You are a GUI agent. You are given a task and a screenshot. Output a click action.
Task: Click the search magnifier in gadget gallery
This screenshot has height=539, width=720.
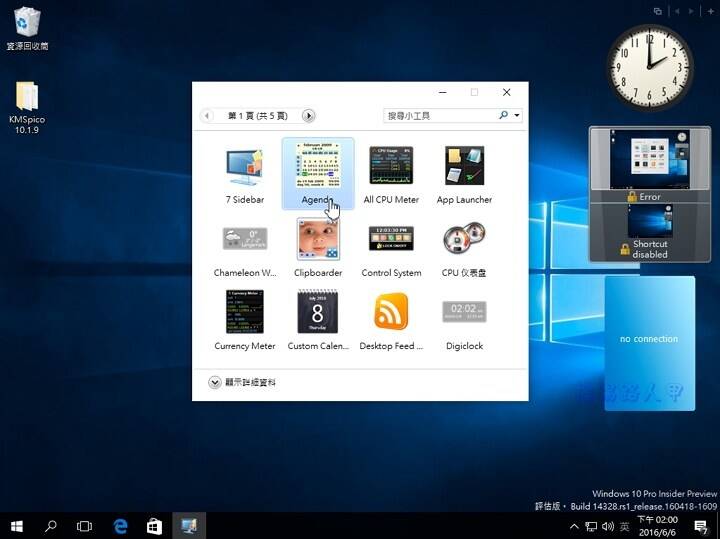(504, 115)
